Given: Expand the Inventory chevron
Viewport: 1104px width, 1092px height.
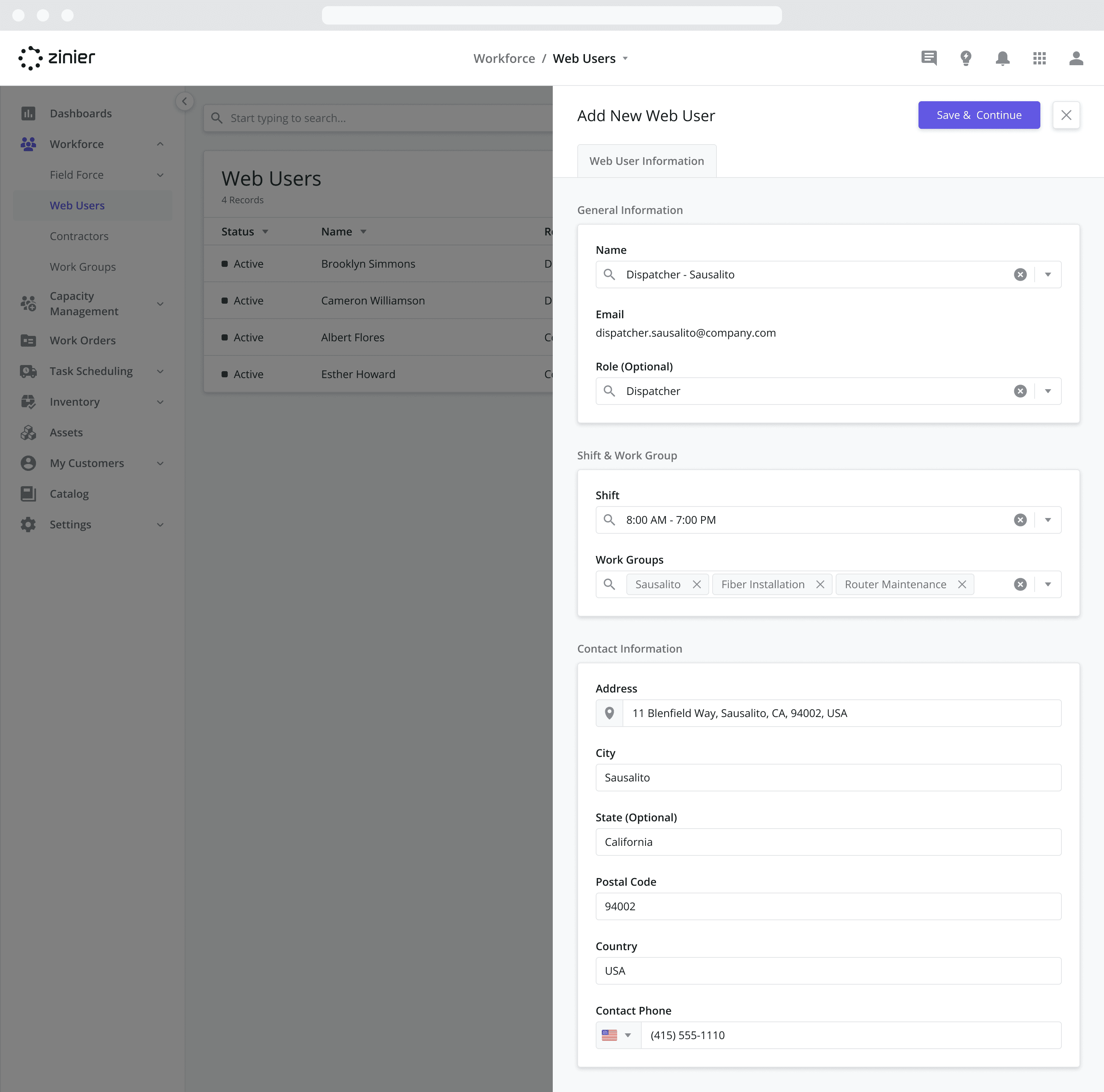Looking at the screenshot, I should tap(160, 402).
